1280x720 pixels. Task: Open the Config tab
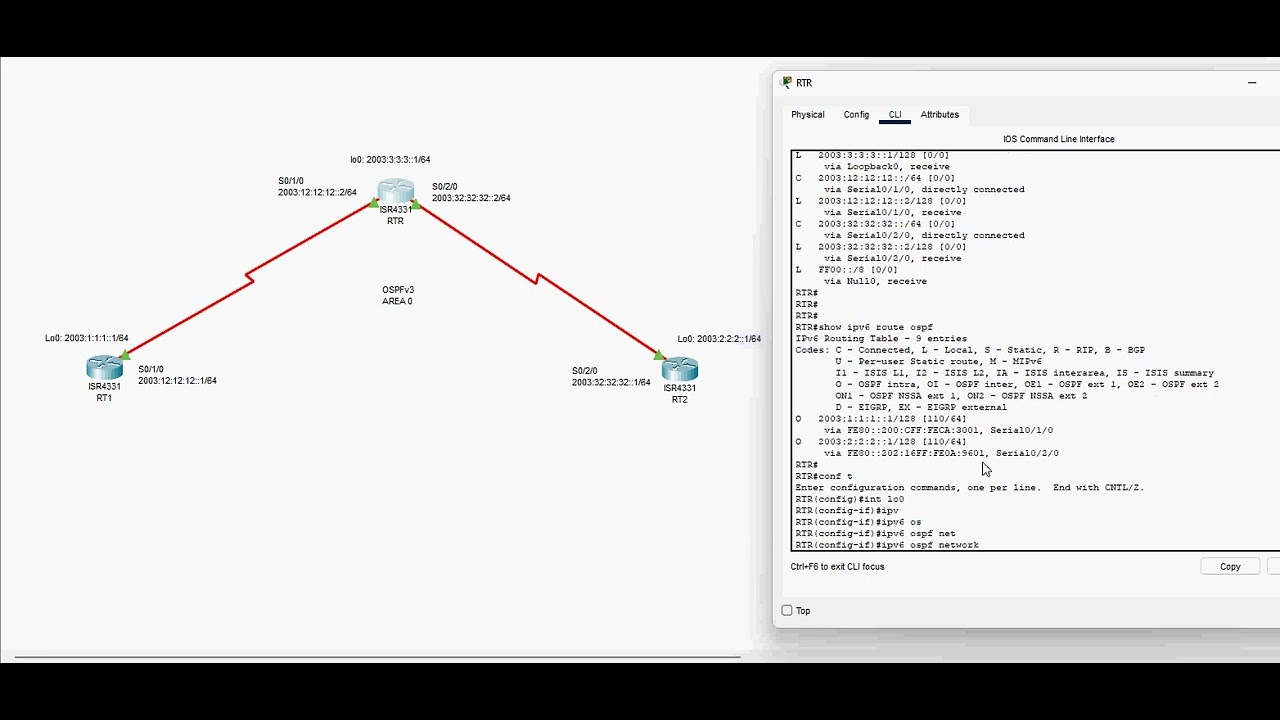coord(856,115)
